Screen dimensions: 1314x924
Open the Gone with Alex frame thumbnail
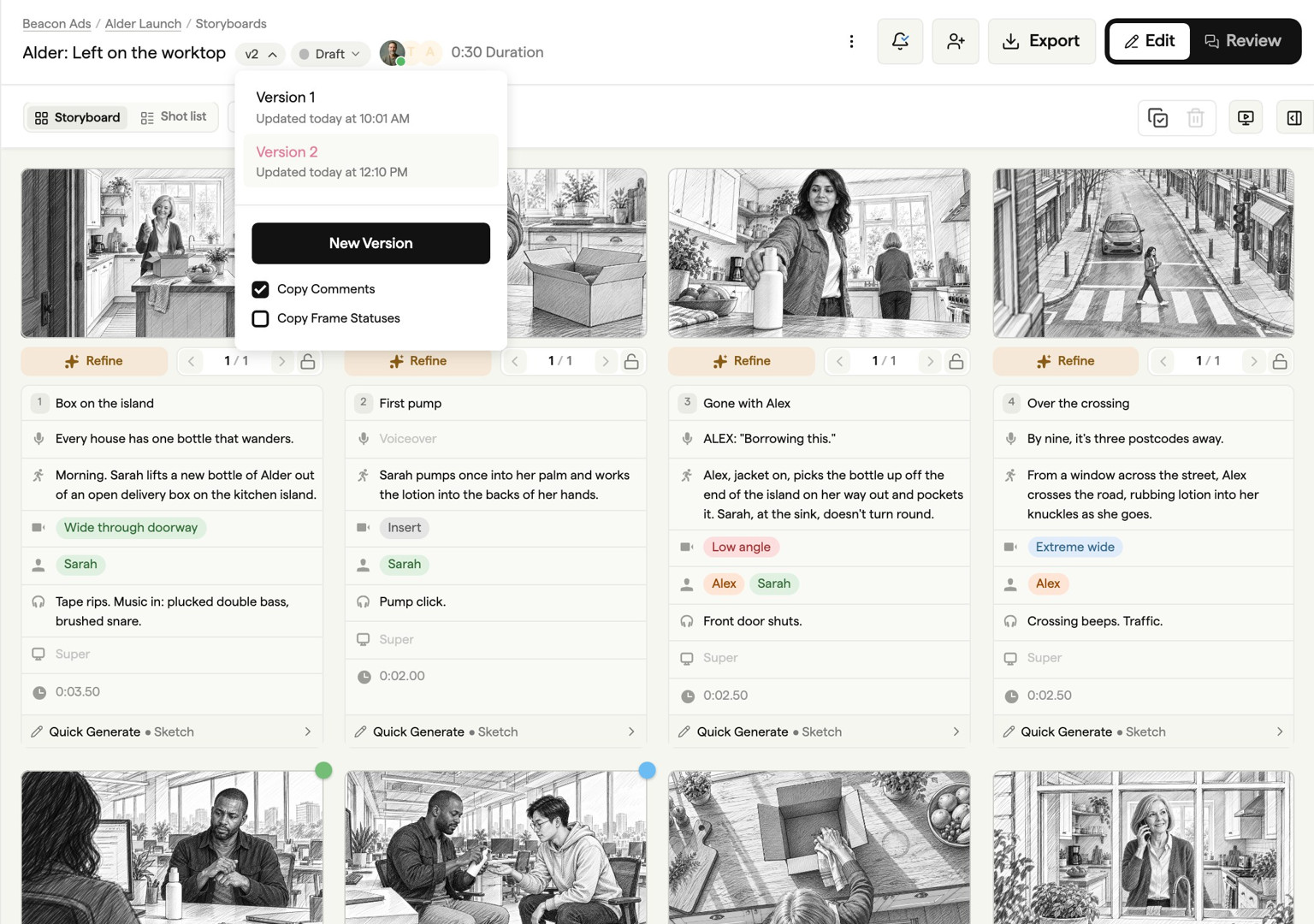click(x=820, y=253)
